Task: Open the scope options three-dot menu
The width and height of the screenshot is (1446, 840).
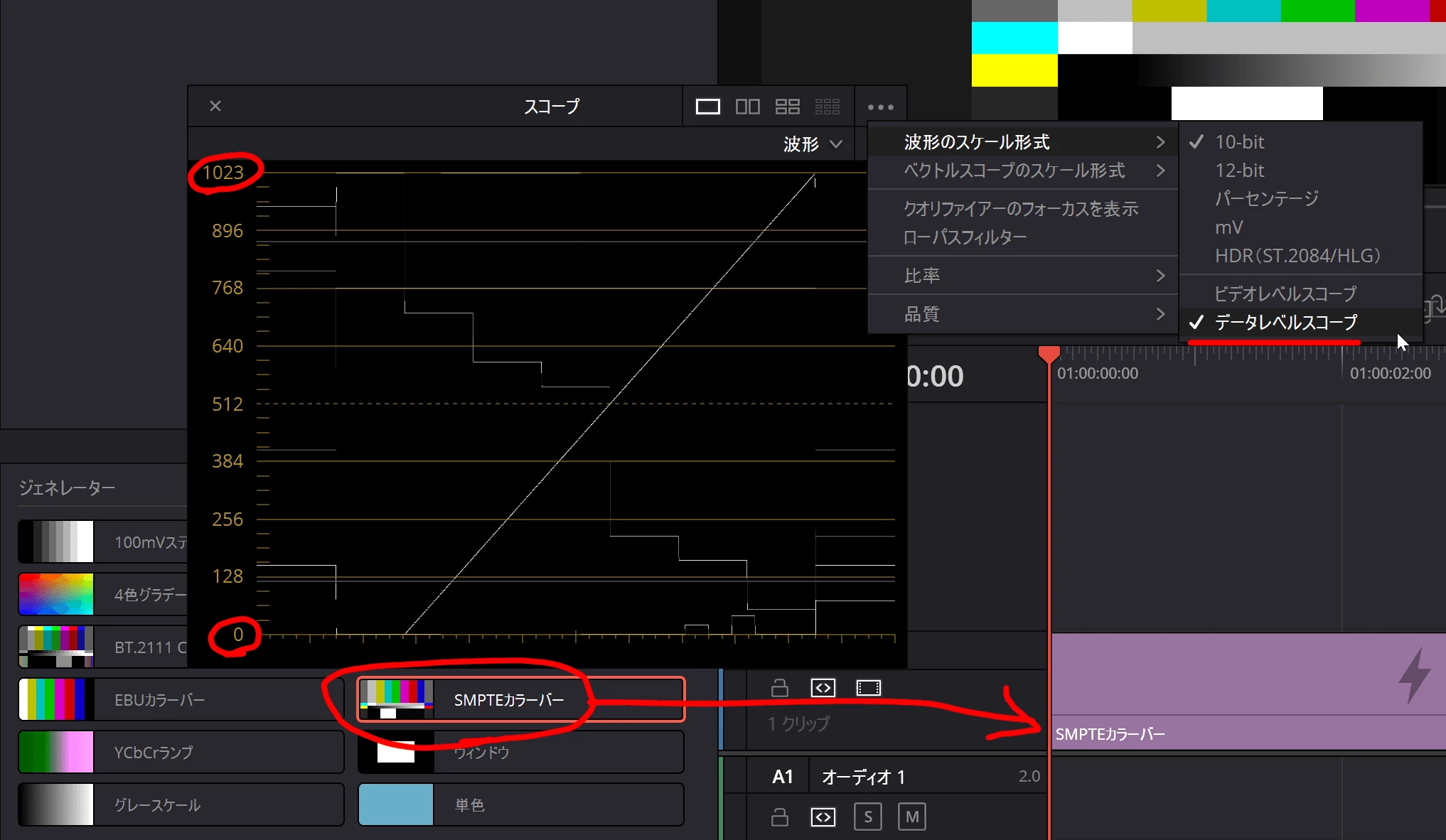Action: pyautogui.click(x=880, y=107)
